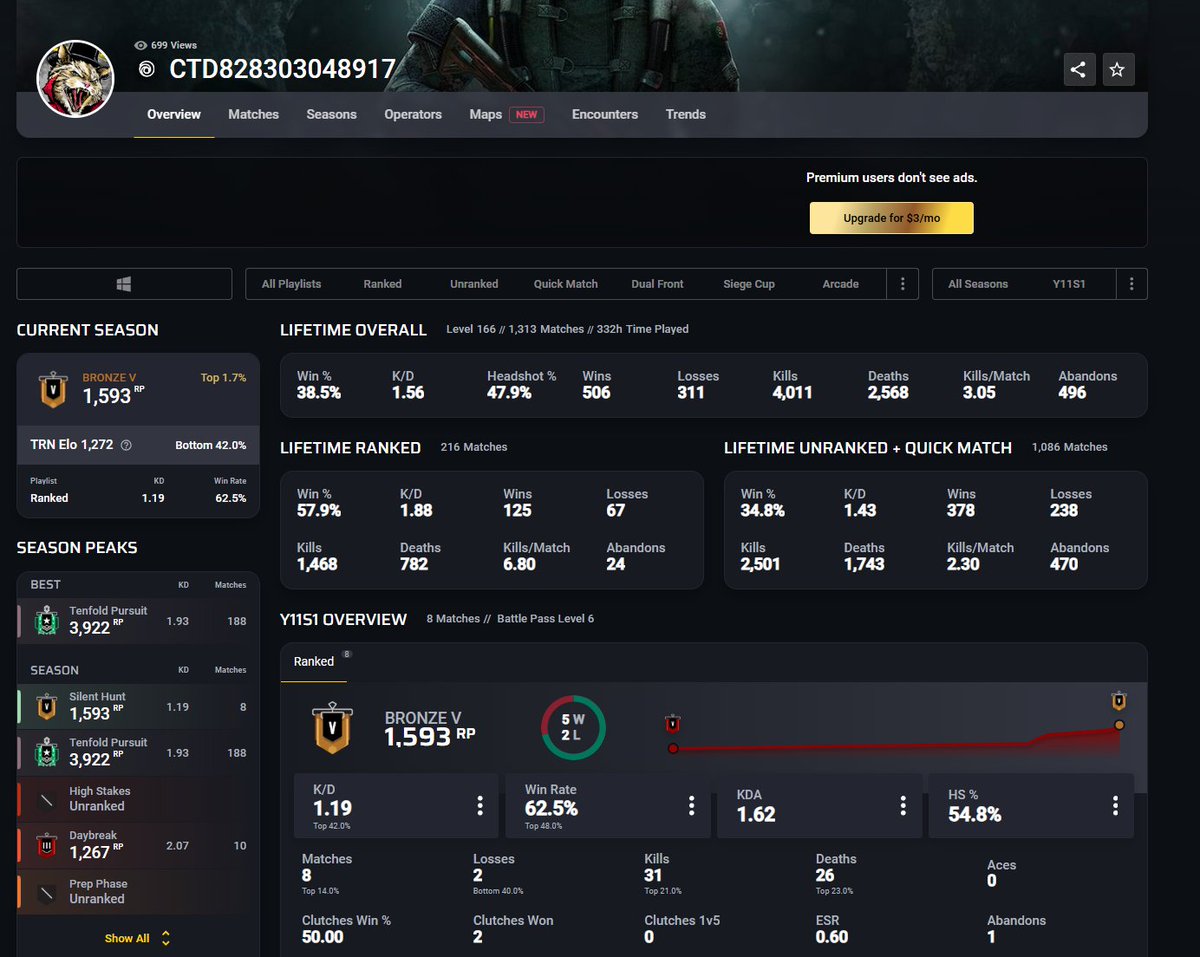Open the seasons more-options menu

tap(1131, 284)
